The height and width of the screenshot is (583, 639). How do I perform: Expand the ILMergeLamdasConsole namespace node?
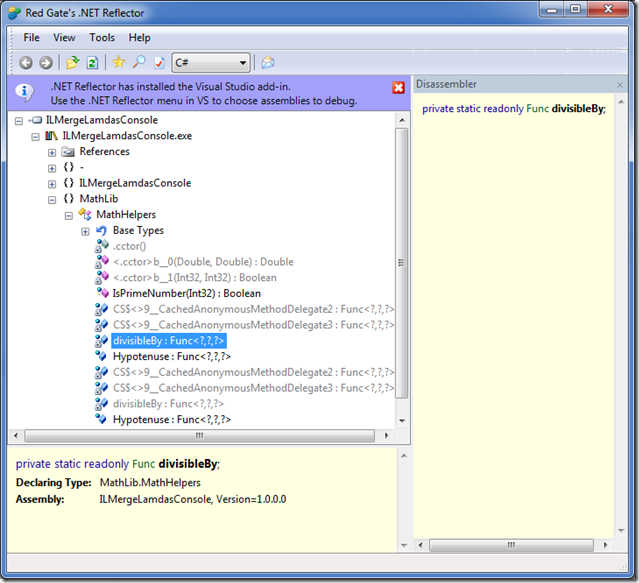[x=52, y=184]
